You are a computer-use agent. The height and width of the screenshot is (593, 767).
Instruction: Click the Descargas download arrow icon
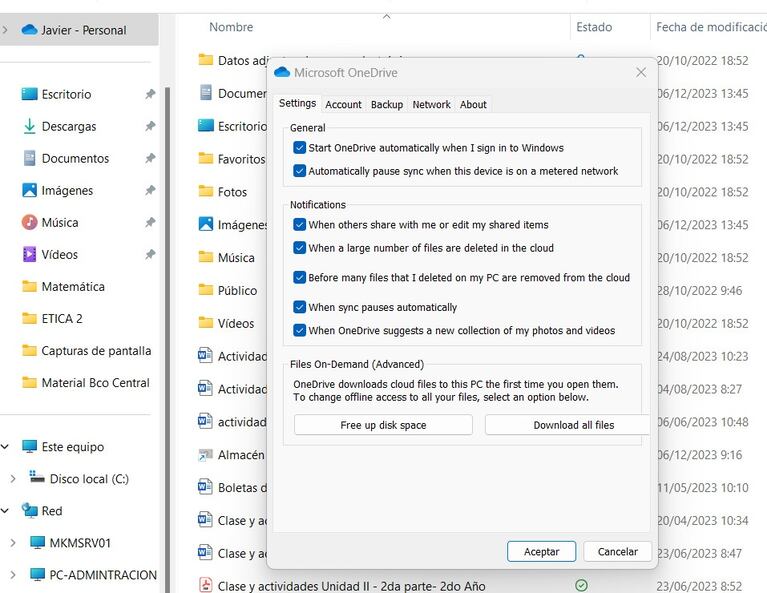click(x=29, y=126)
